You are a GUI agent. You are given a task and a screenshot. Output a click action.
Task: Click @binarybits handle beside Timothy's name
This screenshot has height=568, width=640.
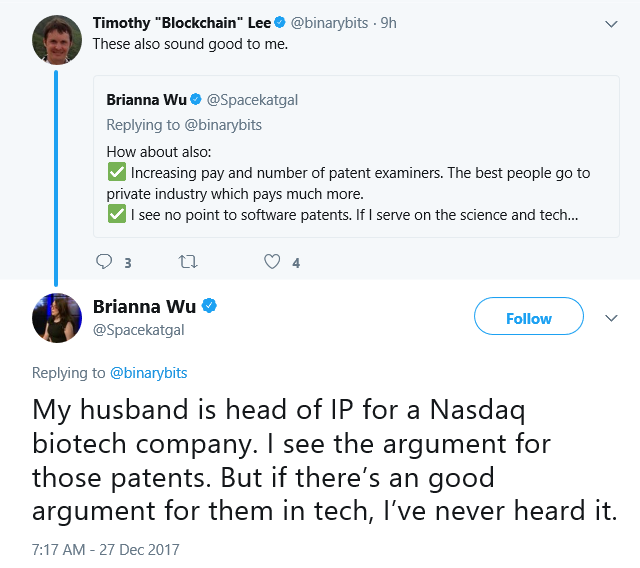[329, 23]
